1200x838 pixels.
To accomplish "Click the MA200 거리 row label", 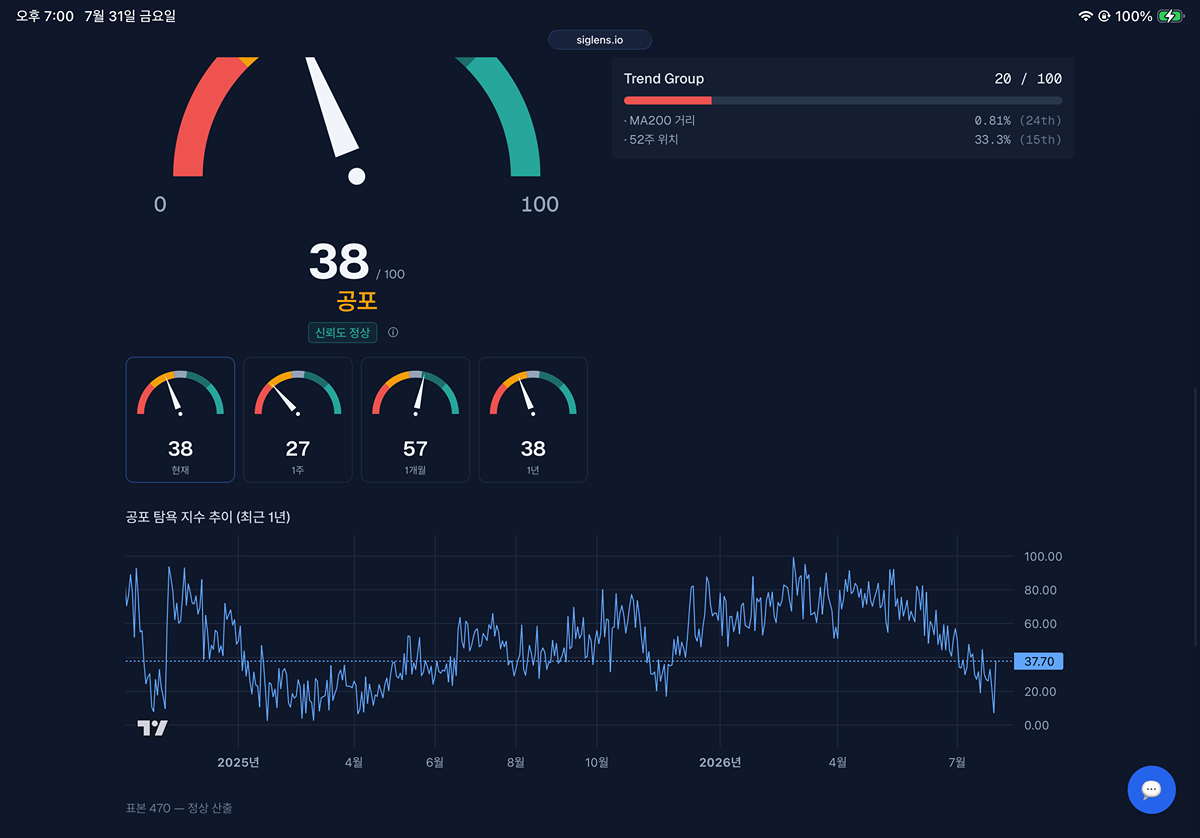I will 660,121.
